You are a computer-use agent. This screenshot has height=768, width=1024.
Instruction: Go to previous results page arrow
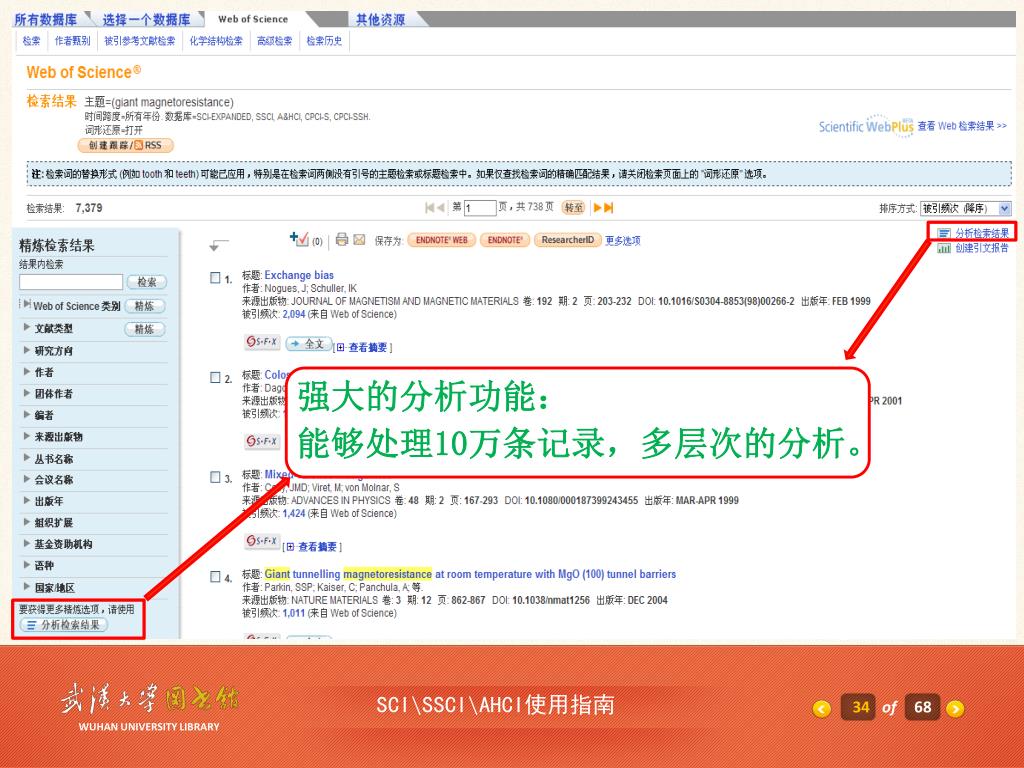coord(441,208)
